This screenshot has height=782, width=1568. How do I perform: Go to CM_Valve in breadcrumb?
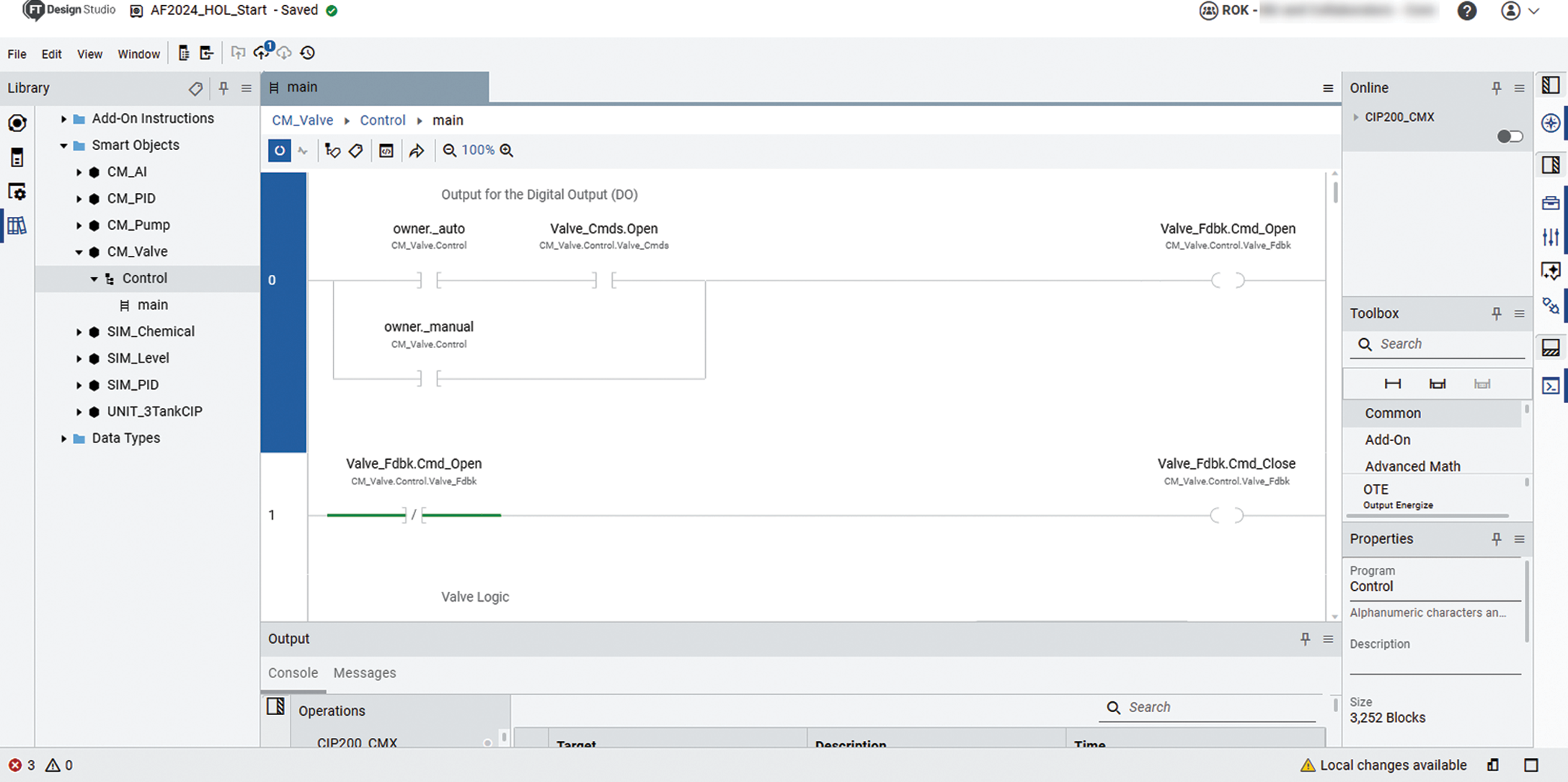[x=302, y=120]
